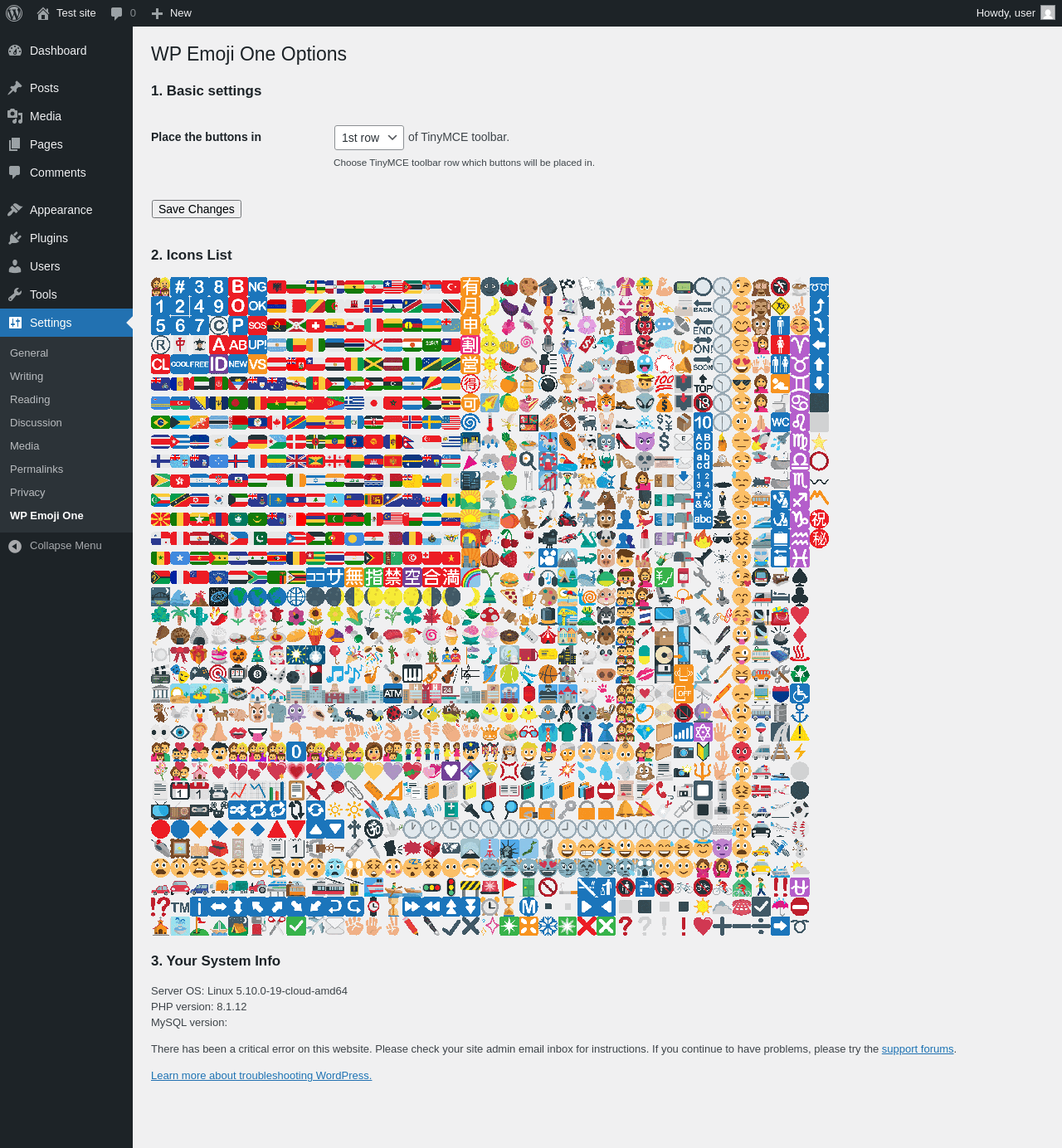Choose the Canada flag emoji

pyautogui.click(x=277, y=422)
